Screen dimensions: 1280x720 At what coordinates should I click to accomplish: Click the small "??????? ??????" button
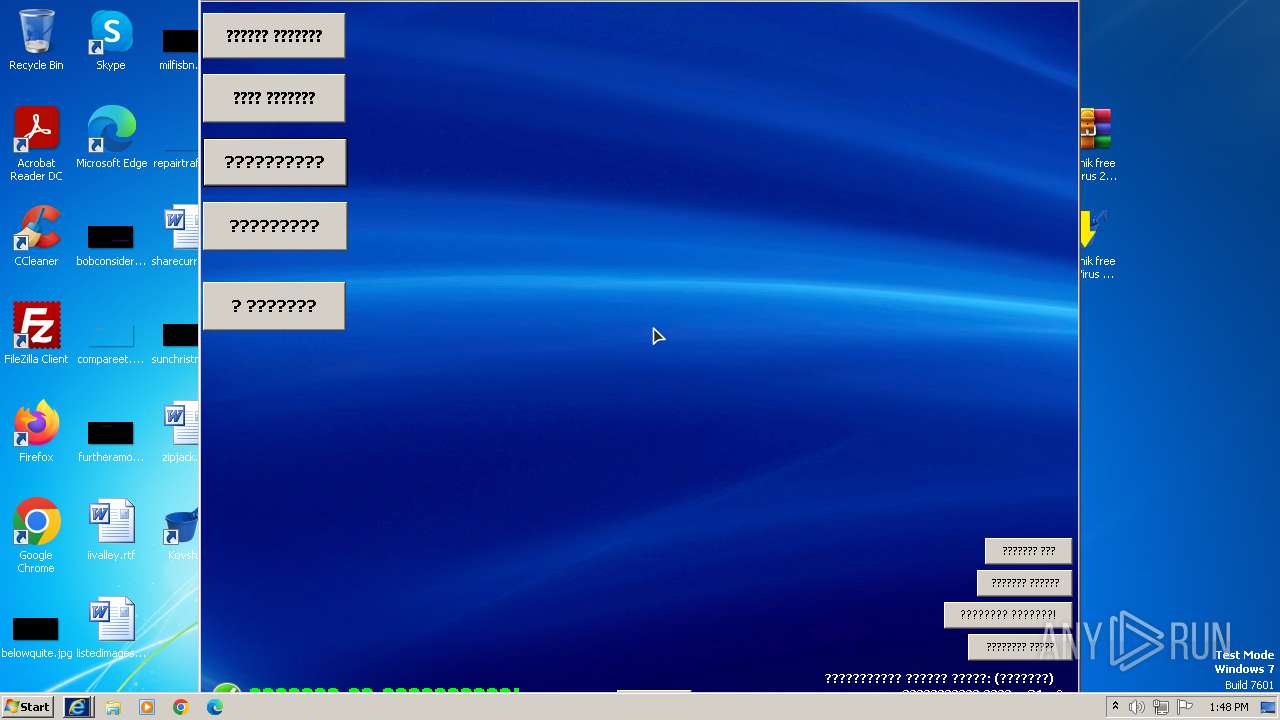pyautogui.click(x=1024, y=583)
